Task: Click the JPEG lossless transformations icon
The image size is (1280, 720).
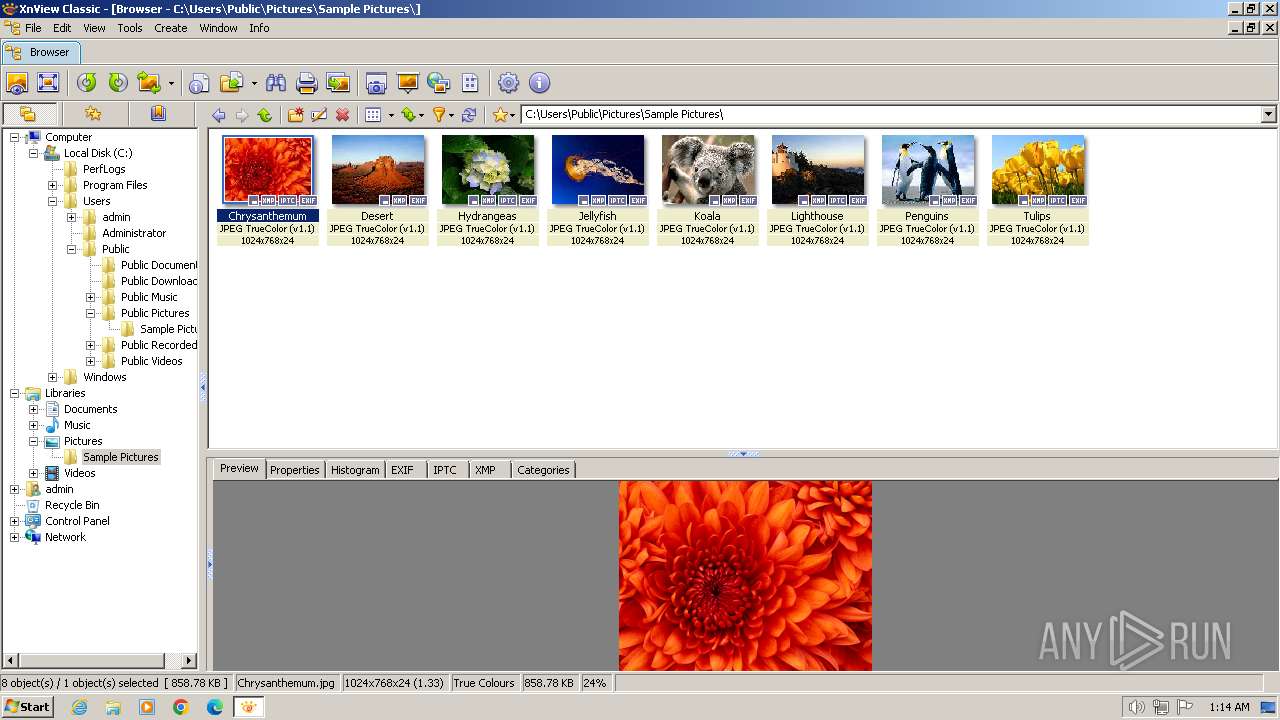Action: [149, 83]
